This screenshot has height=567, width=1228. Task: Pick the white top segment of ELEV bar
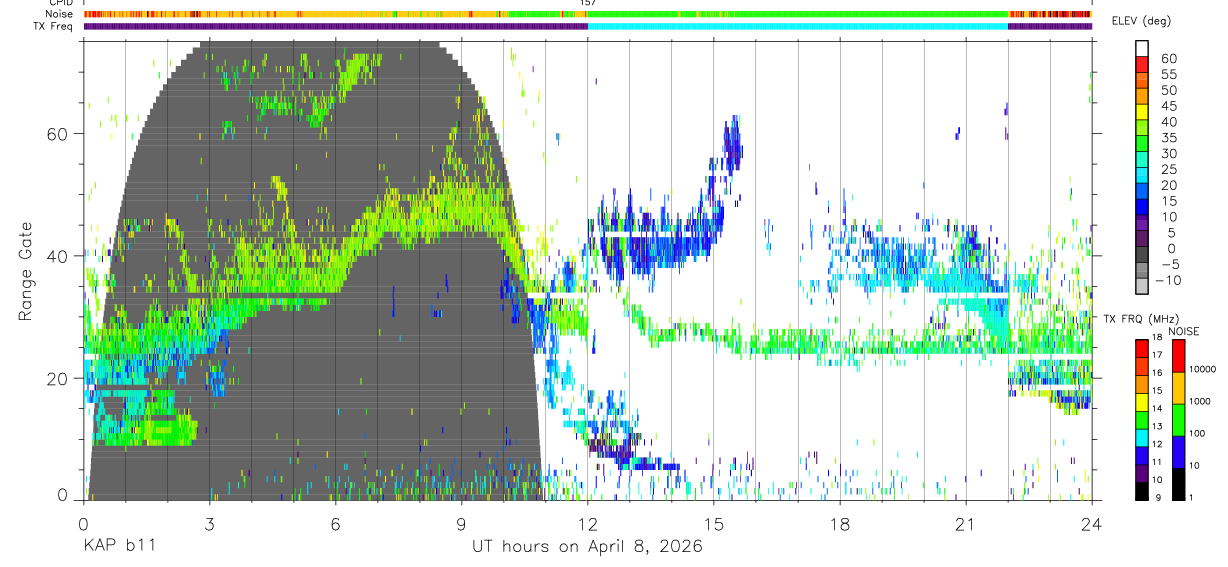(x=1143, y=48)
